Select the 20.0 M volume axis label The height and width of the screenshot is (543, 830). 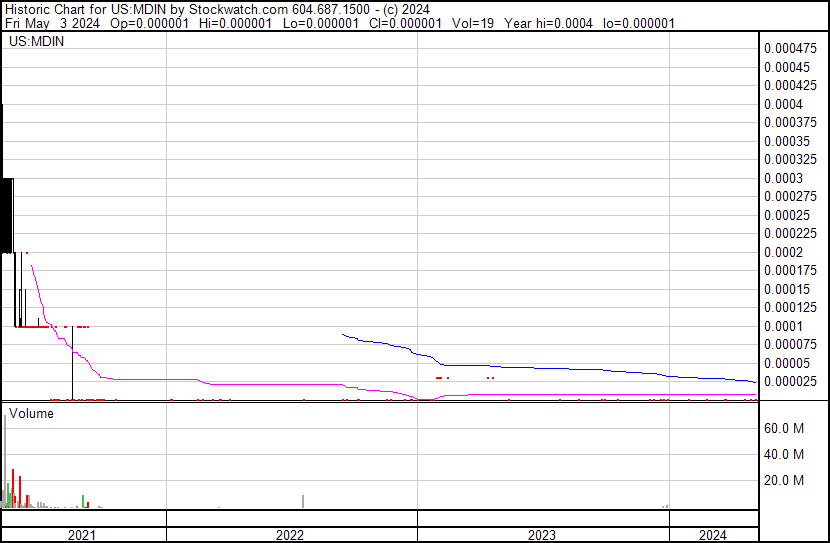(x=784, y=480)
